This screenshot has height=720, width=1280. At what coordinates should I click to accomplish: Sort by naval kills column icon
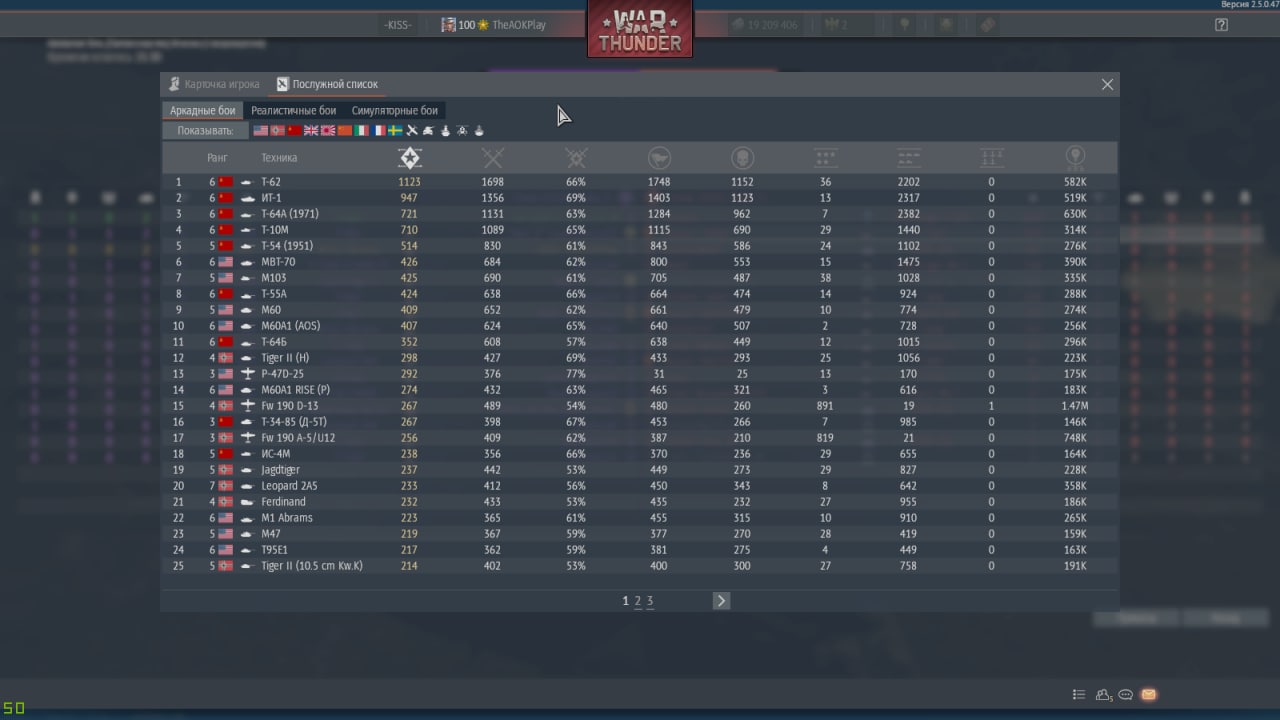[991, 158]
